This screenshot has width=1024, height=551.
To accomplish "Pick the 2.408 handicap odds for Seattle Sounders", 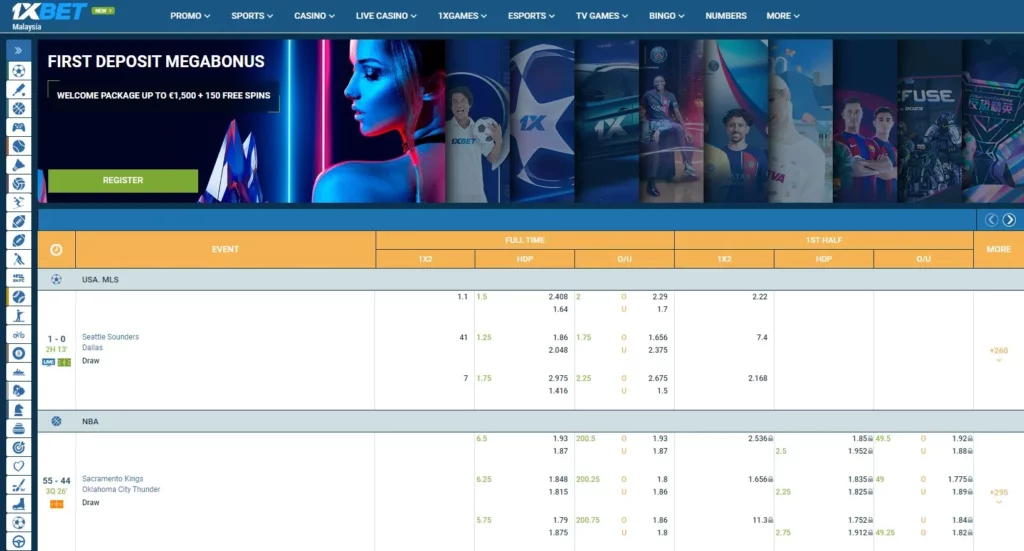I will [x=558, y=296].
